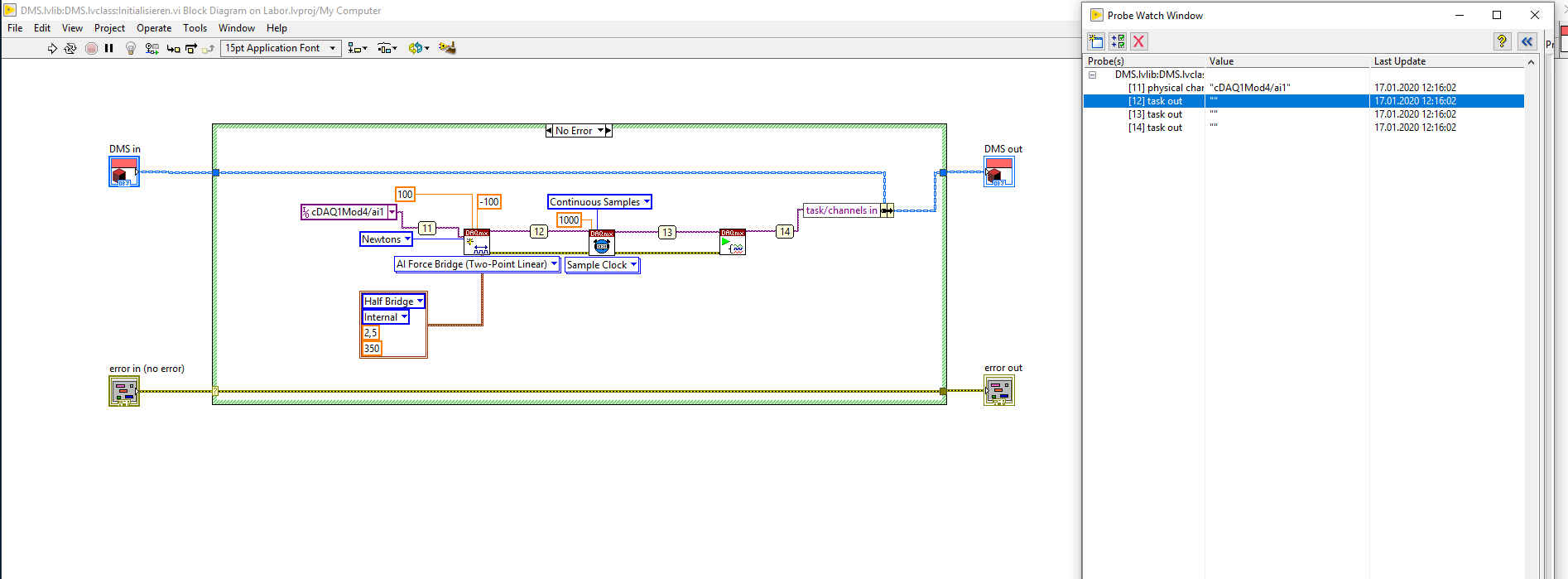Click the Step Over toolbar button
Image resolution: width=1568 pixels, height=579 pixels.
191,48
